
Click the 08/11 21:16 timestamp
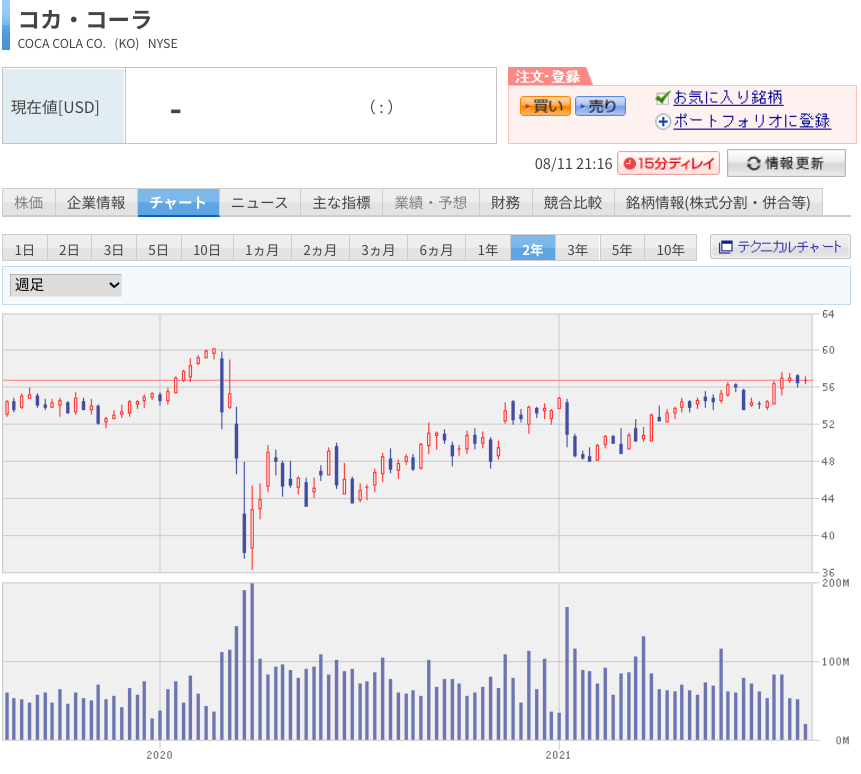(x=573, y=164)
